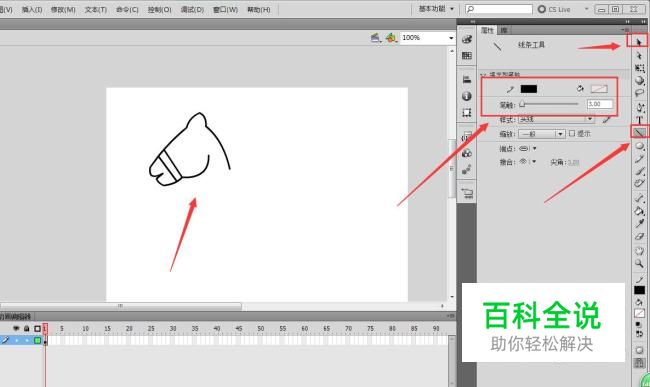Open the CS Live dropdown arrow
The width and height of the screenshot is (650, 387).
[586, 9]
